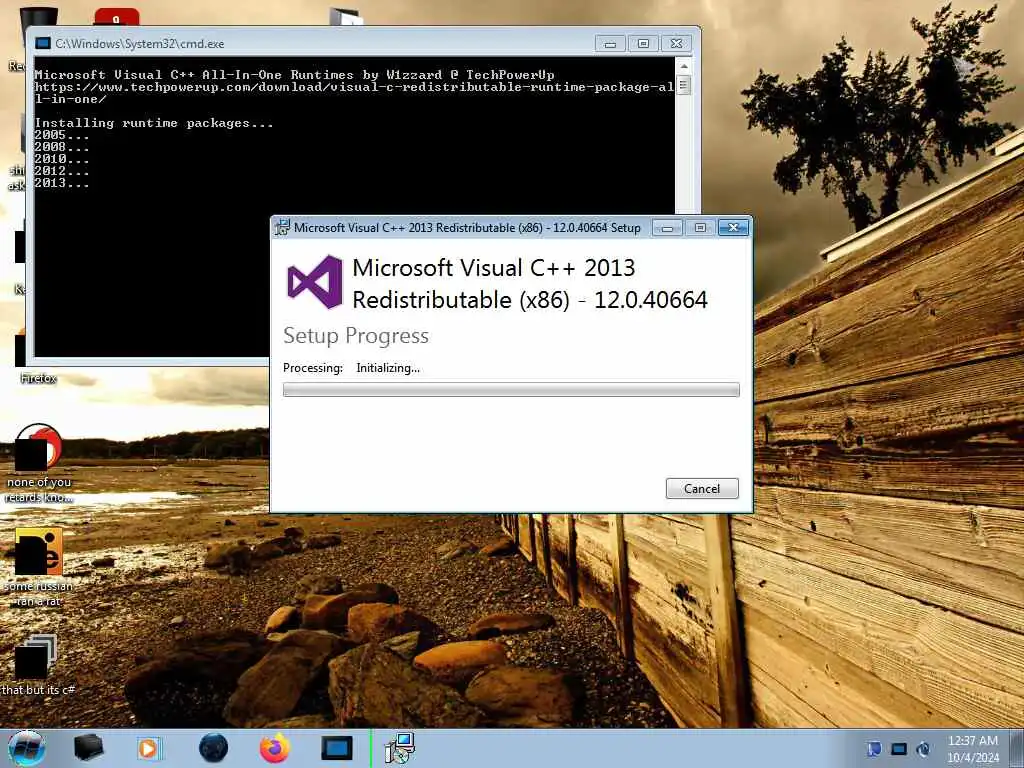This screenshot has height=768, width=1024.
Task: Click the "2013..." line in cmd output
Action: [x=62, y=183]
